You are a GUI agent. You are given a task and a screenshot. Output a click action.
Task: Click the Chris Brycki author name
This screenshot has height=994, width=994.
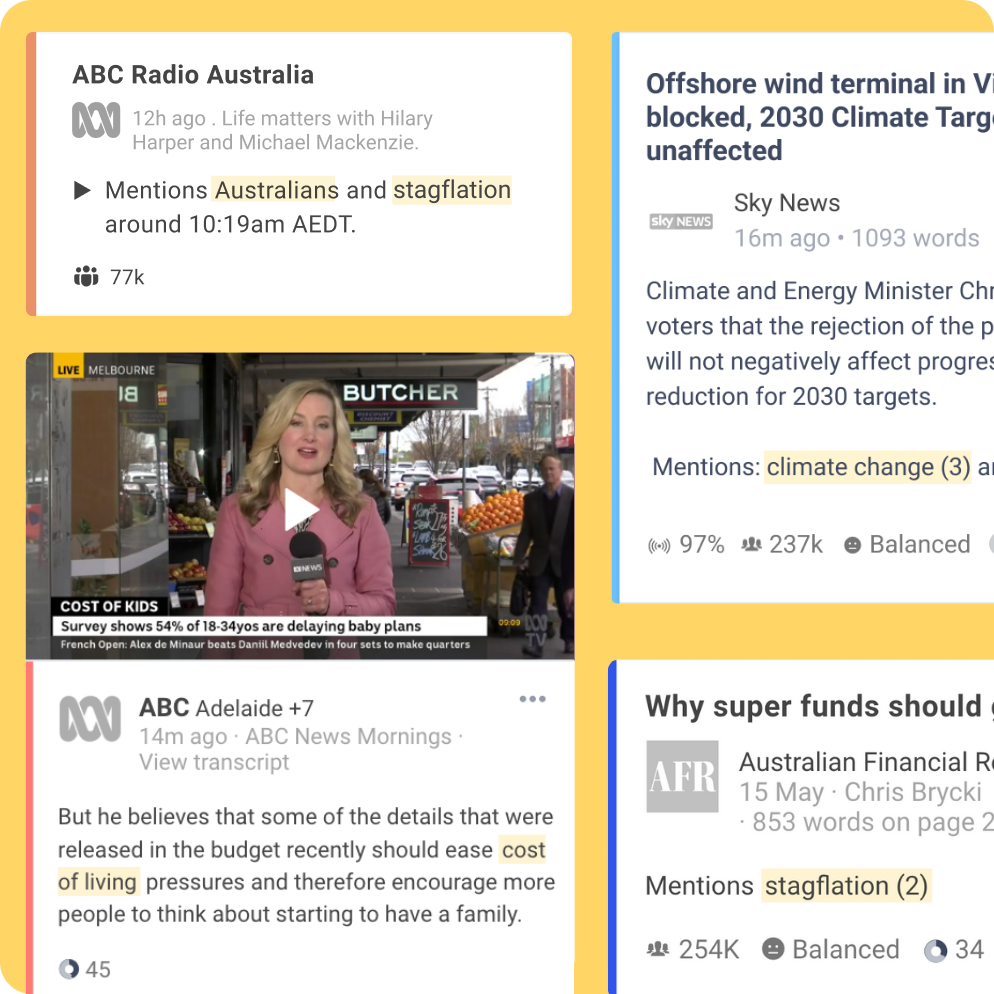(x=913, y=792)
